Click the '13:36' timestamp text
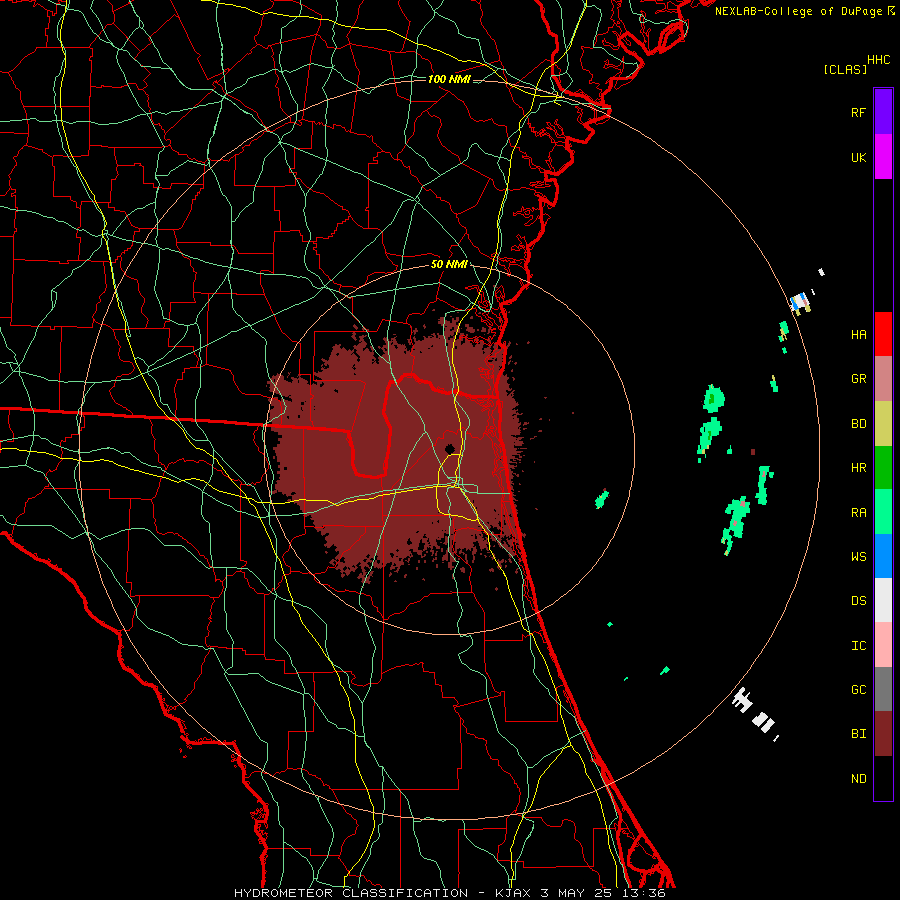Screen dimensions: 900x900 click(644, 893)
